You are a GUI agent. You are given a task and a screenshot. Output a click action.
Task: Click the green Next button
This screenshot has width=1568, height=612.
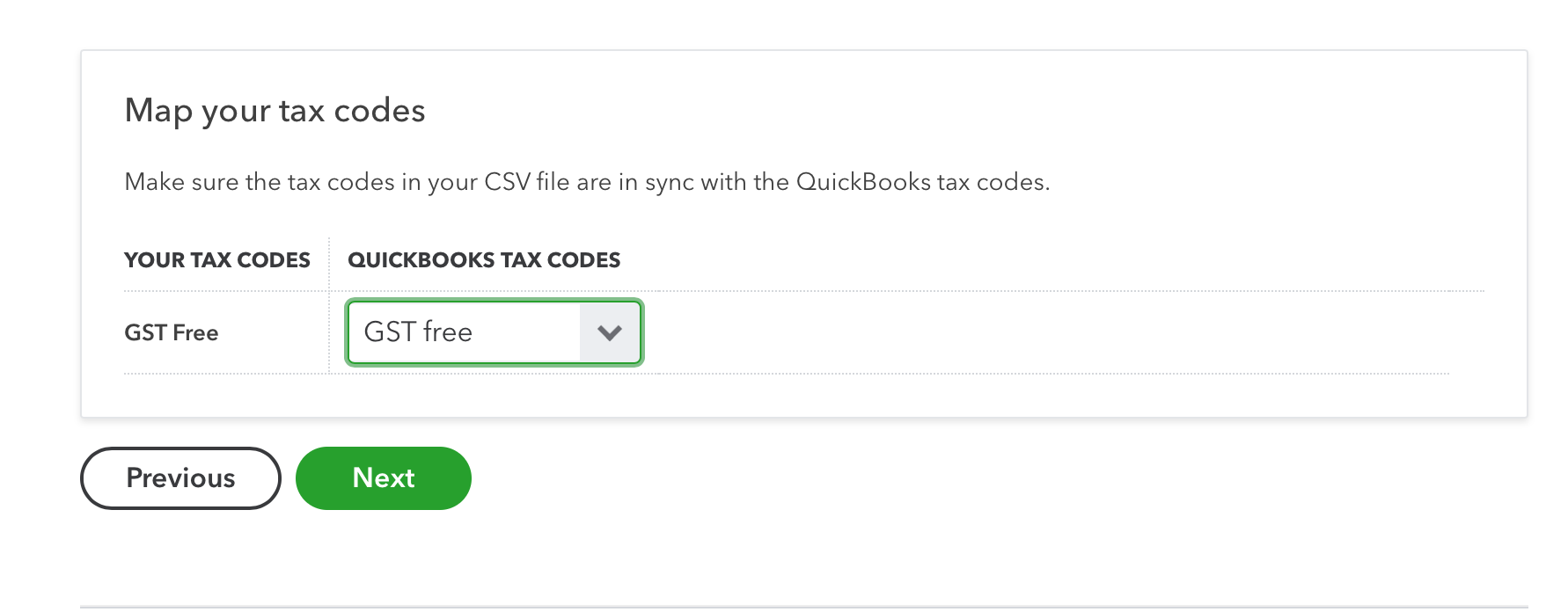pos(383,477)
